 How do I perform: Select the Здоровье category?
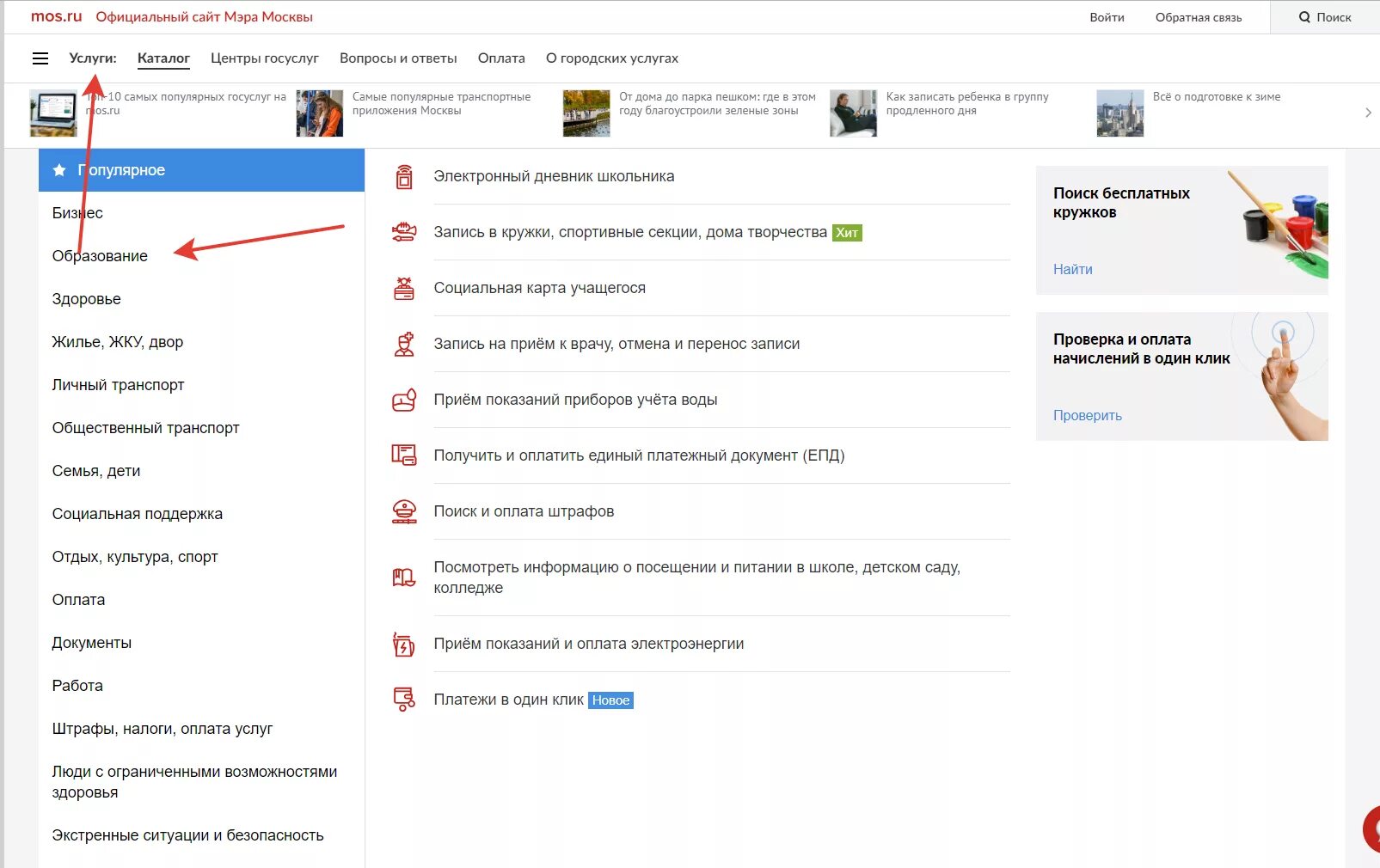pyautogui.click(x=87, y=299)
